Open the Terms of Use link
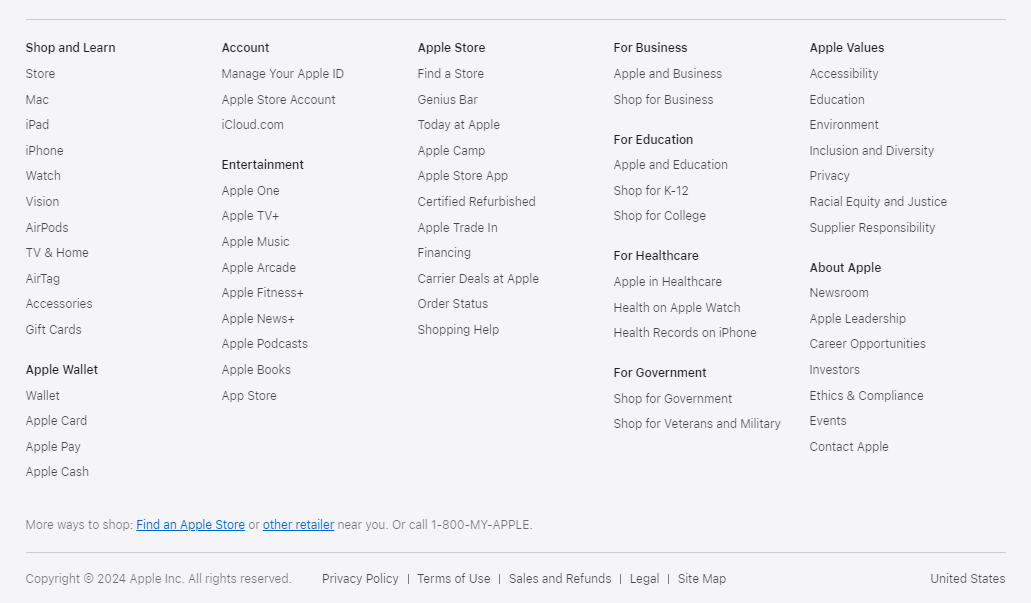Screen dimensions: 1031x603 [453, 579]
